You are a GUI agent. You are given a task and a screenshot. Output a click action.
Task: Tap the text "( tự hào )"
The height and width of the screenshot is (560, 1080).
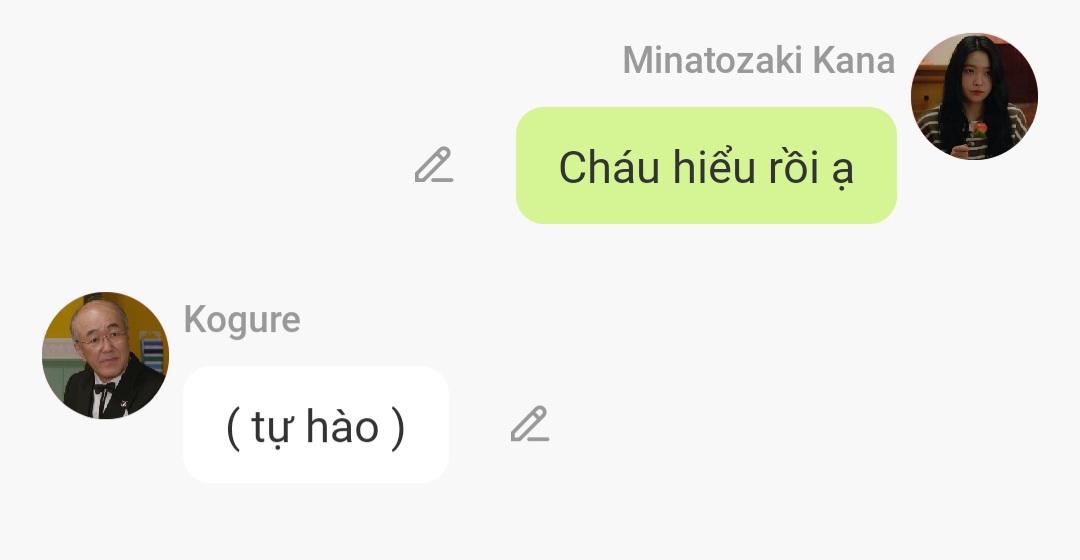pyautogui.click(x=315, y=428)
